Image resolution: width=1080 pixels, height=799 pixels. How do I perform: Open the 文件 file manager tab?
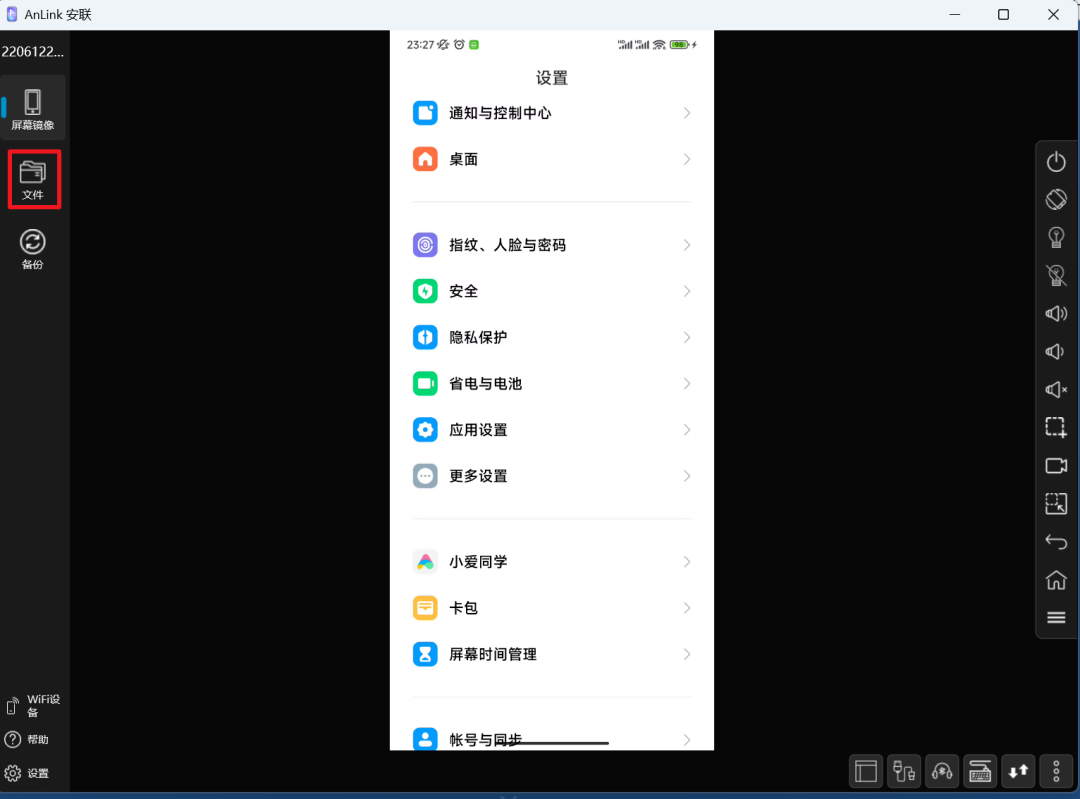coord(34,179)
